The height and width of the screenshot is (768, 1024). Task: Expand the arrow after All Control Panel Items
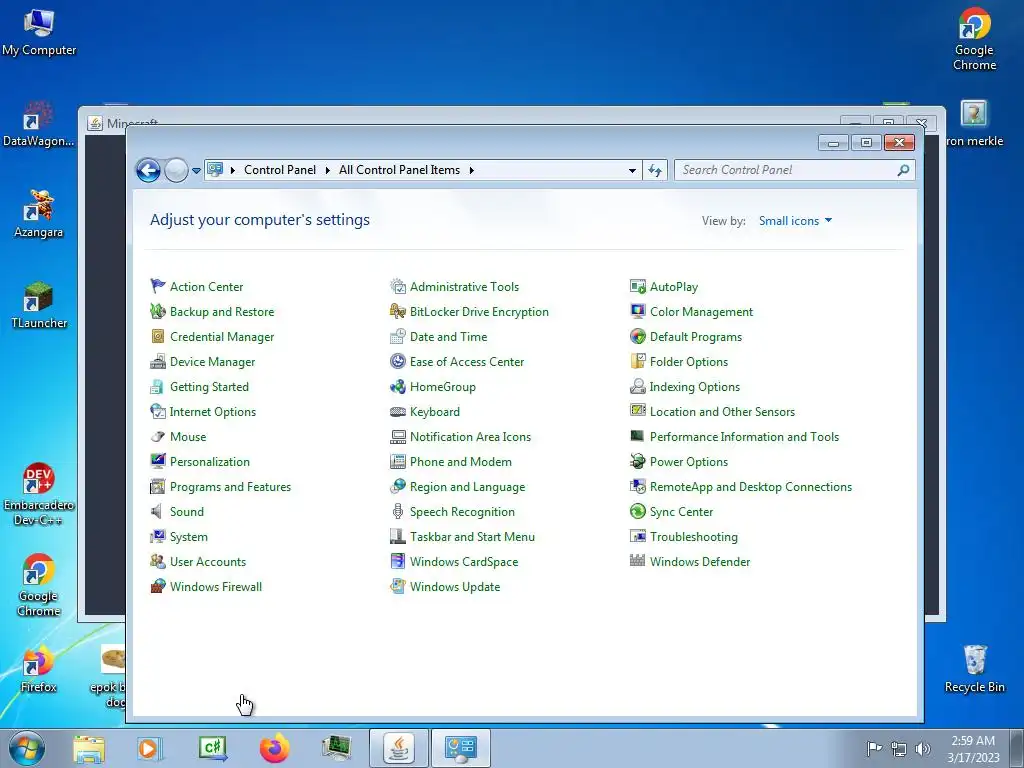tap(472, 170)
